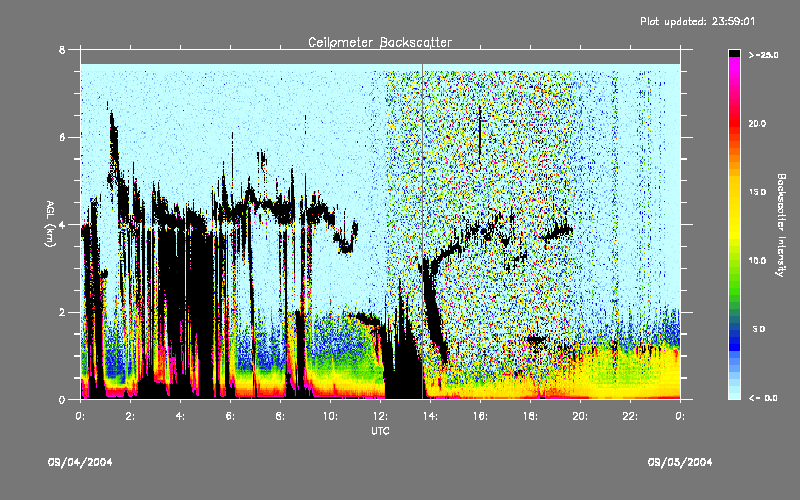Click the '>=25.0' colorbar maximum label
The image size is (800, 500).
tap(763, 55)
